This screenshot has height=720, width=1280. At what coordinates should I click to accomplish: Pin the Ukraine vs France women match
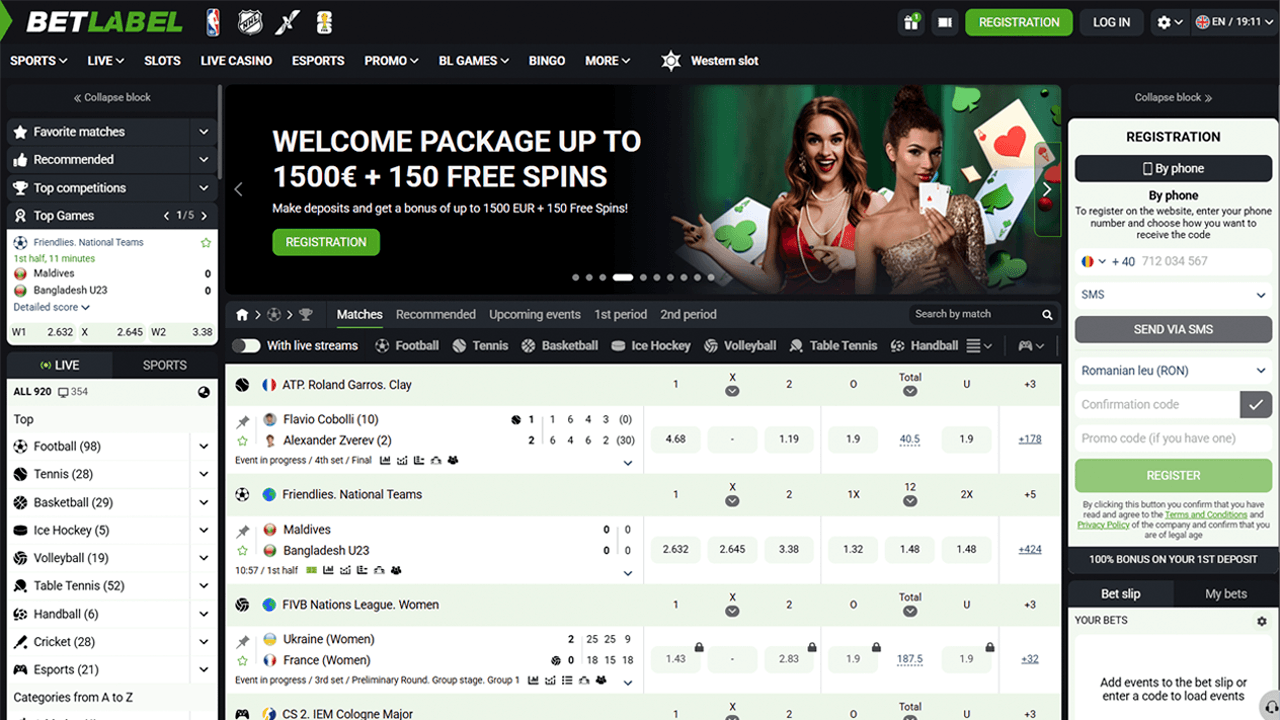coord(243,642)
